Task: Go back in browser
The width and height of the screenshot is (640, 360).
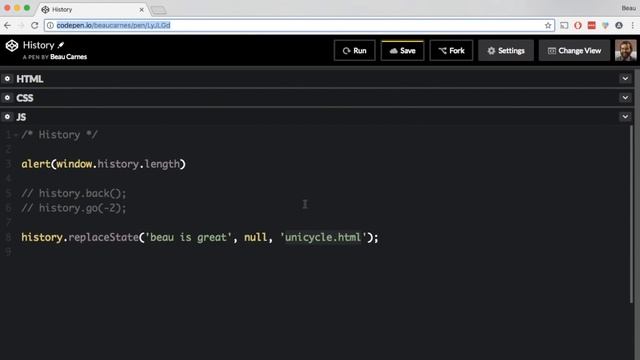Action: tap(7, 25)
